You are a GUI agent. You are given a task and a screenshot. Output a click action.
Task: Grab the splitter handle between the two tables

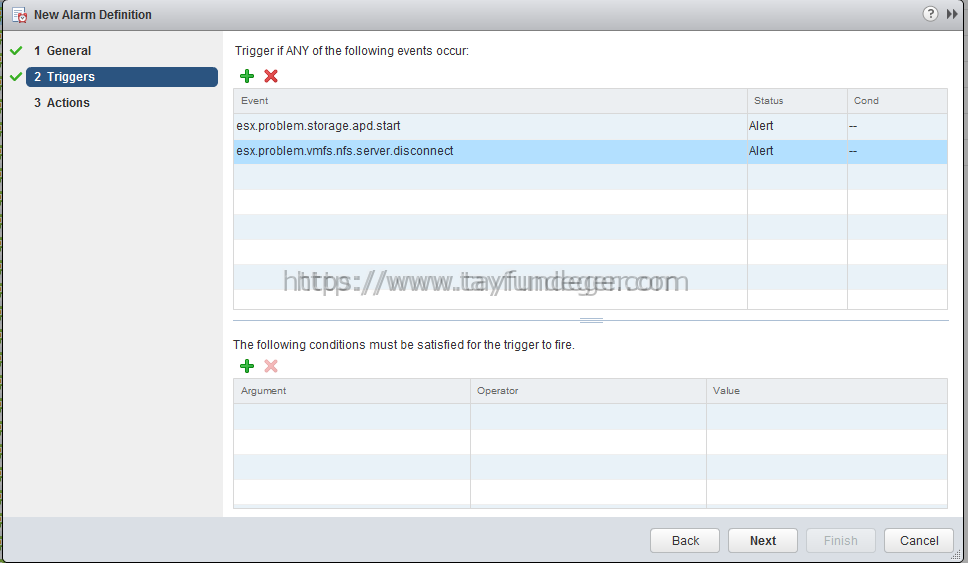coord(591,320)
